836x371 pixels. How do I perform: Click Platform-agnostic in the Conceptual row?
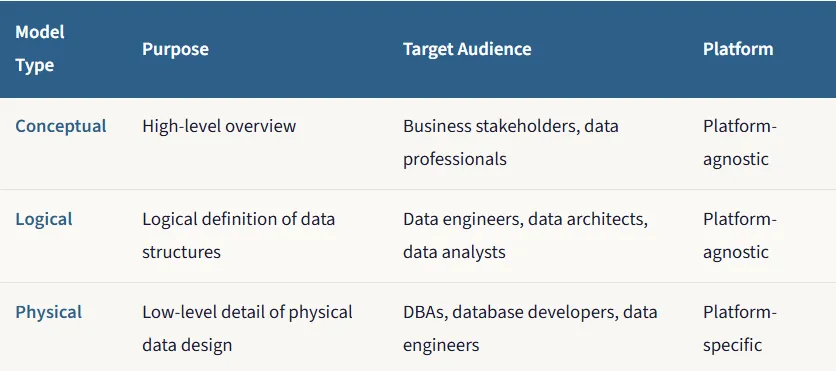(x=740, y=143)
